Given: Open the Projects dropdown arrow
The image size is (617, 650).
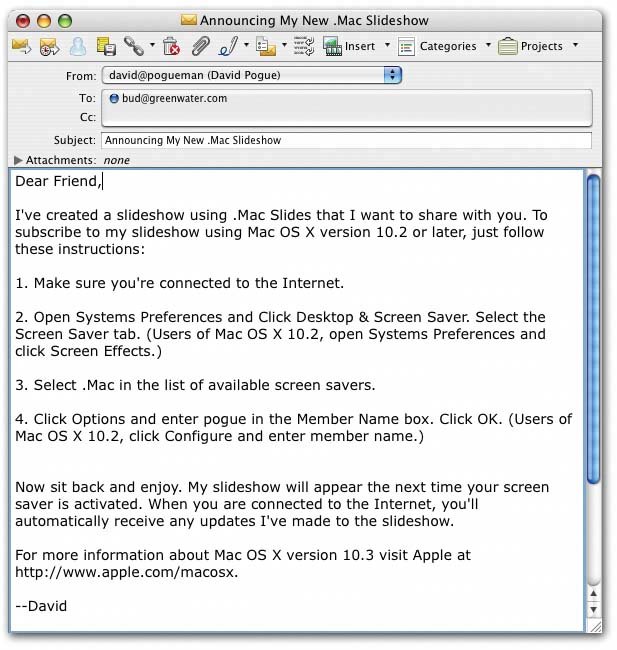Looking at the screenshot, I should pyautogui.click(x=575, y=44).
